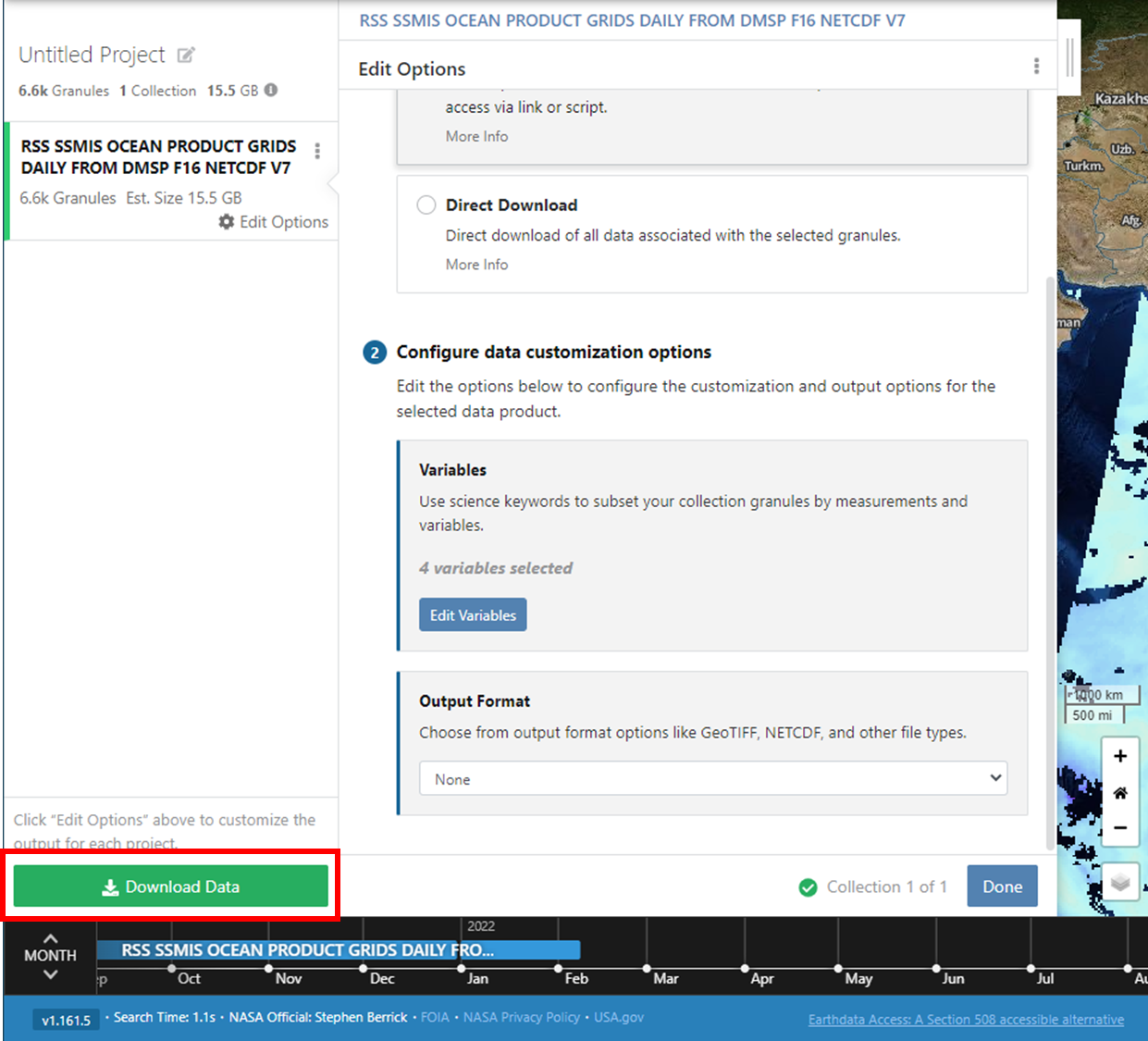Open the collection's three-dot options menu

pos(317,151)
